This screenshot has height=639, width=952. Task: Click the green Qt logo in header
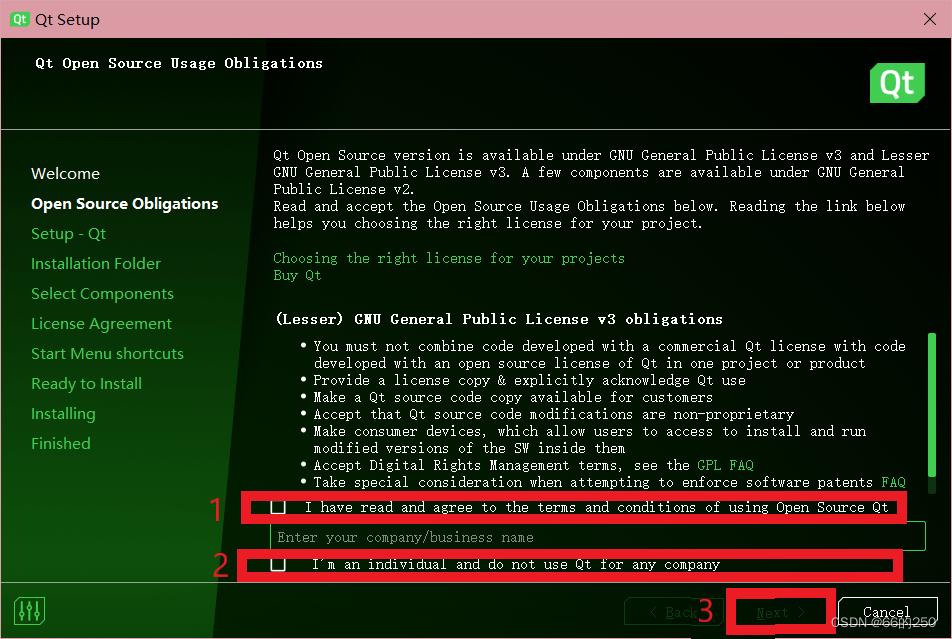(897, 83)
